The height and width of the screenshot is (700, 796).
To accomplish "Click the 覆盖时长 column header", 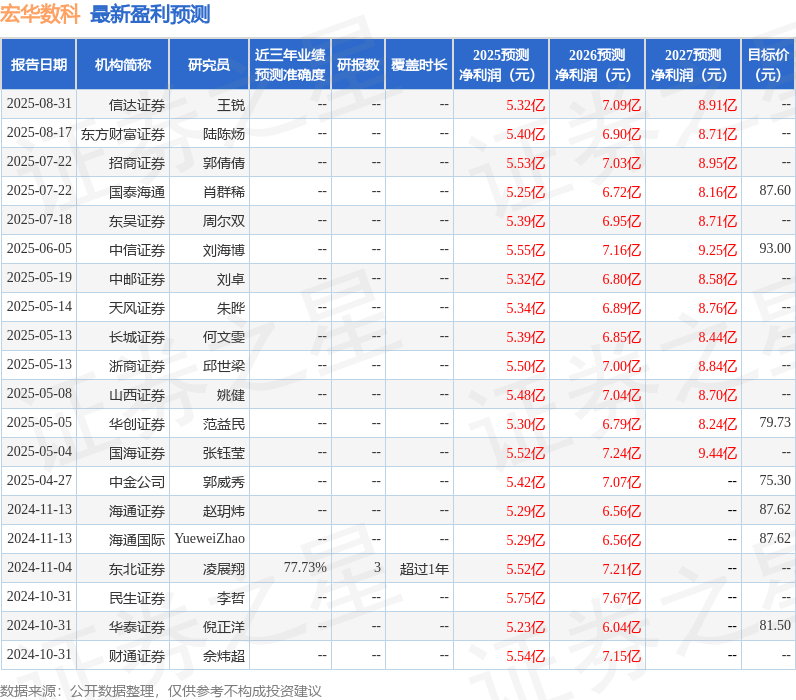I will coord(419,65).
